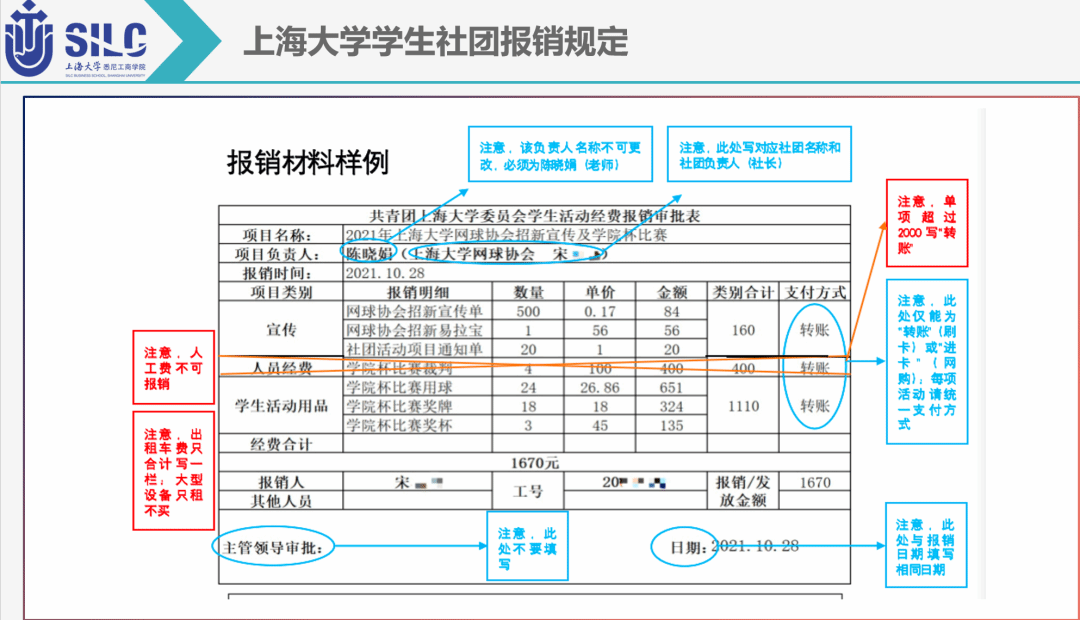Click the teal chevron arrow in header

190,41
